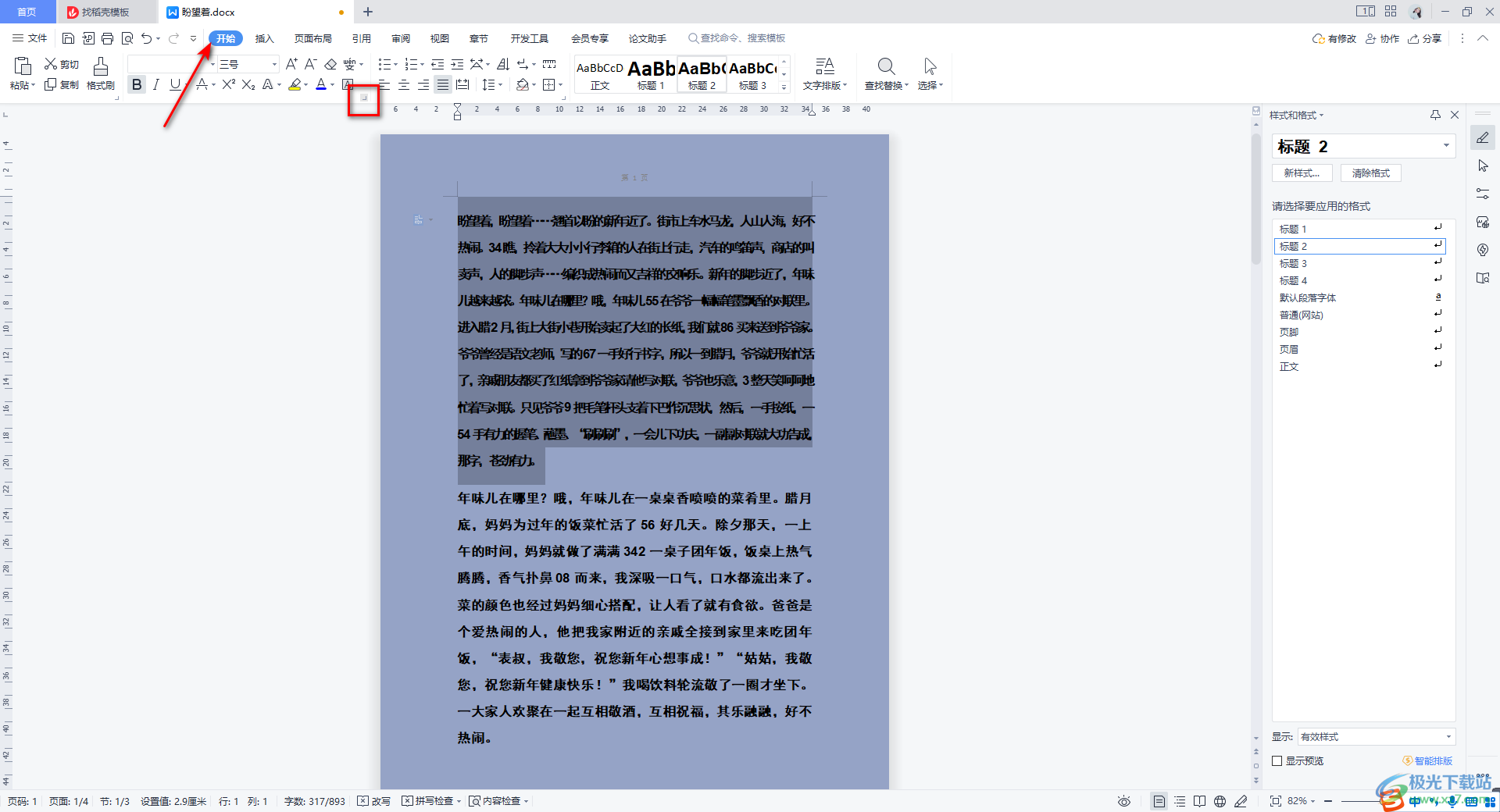This screenshot has height=812, width=1500.
Task: Click the Undo icon
Action: (x=146, y=38)
